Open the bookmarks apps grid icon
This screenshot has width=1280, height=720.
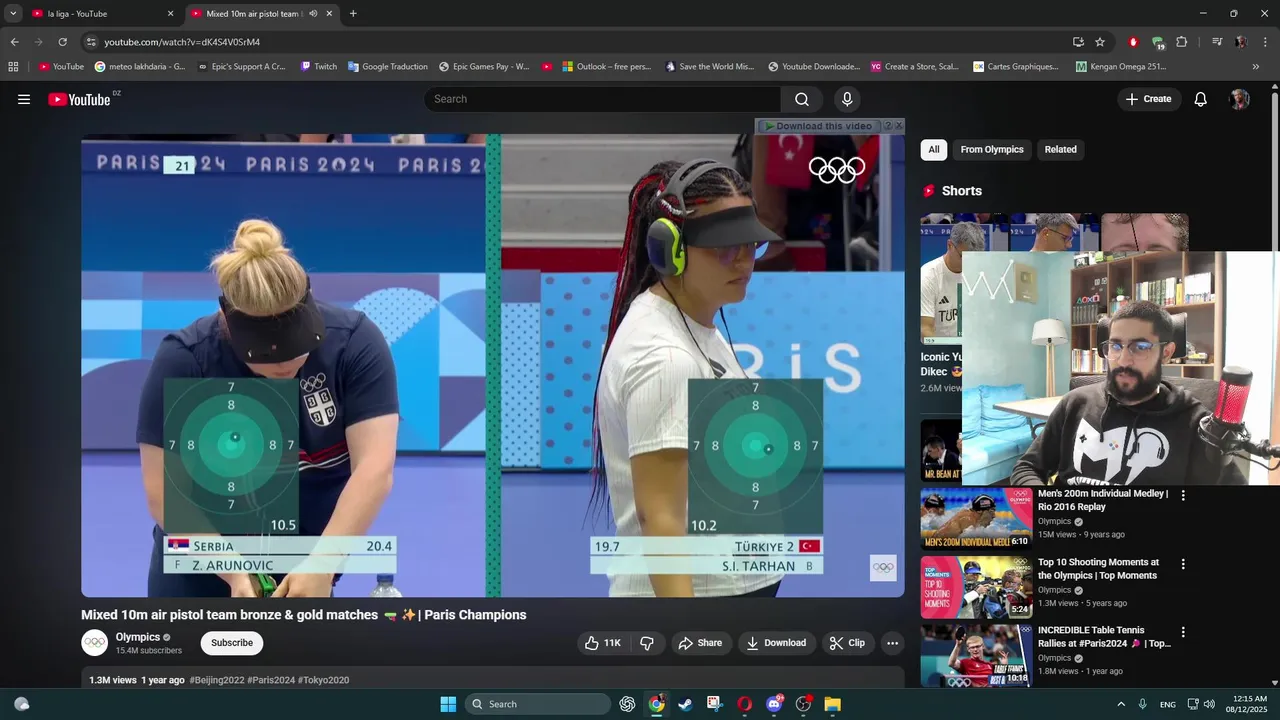pyautogui.click(x=13, y=67)
